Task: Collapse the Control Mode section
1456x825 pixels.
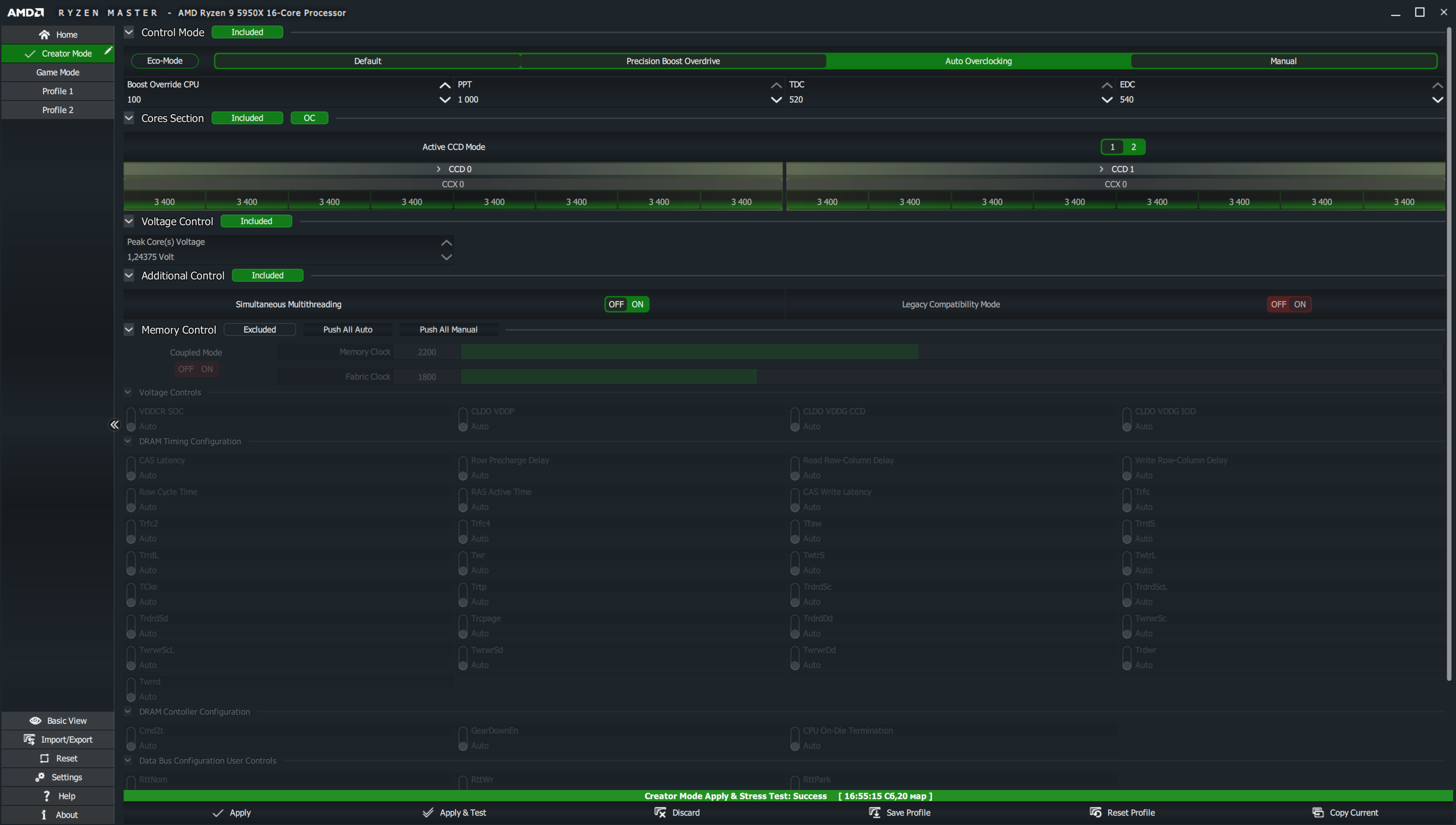Action: click(129, 32)
